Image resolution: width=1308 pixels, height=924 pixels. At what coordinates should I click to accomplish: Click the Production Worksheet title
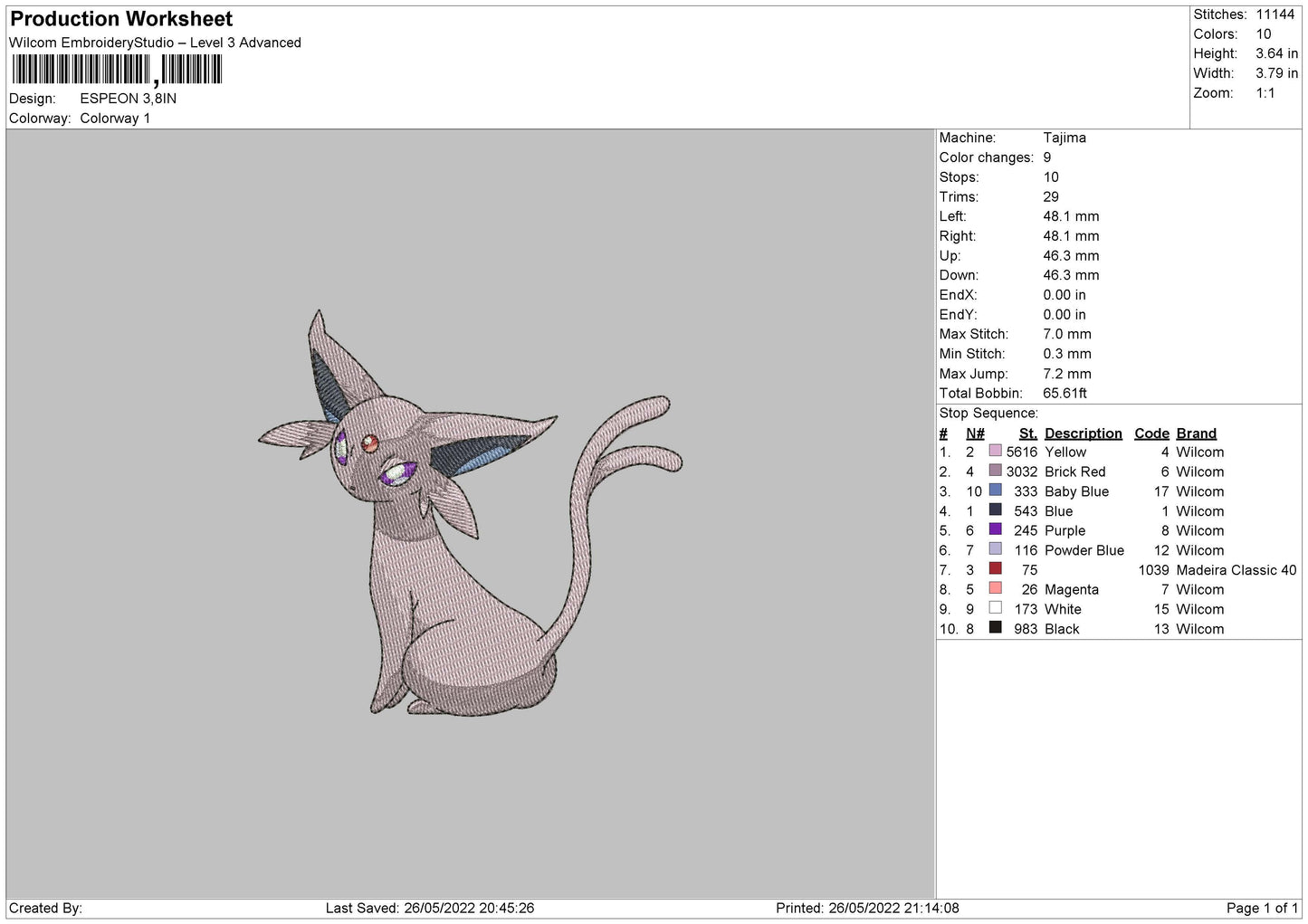click(121, 19)
